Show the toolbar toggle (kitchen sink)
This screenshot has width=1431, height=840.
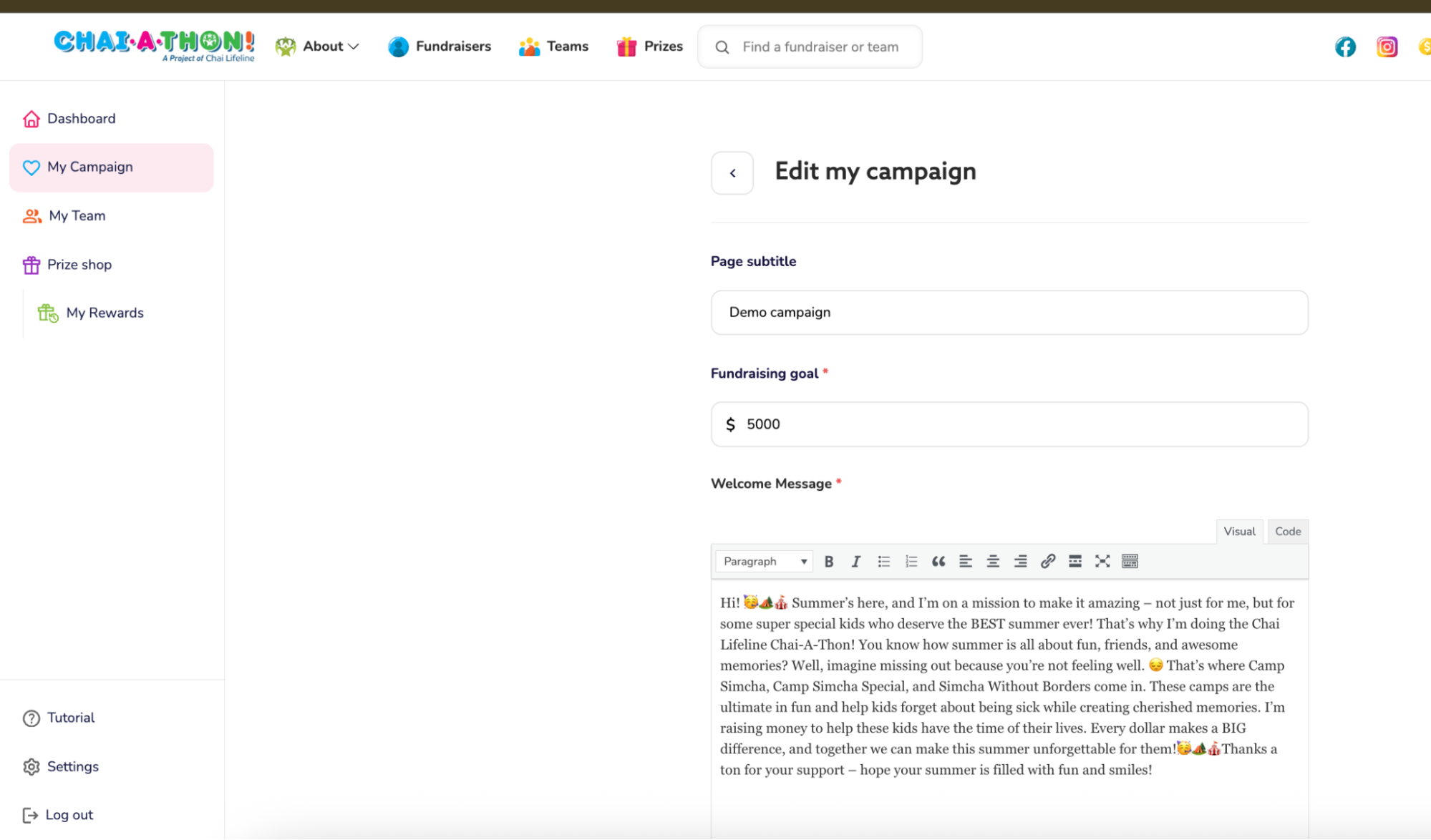(x=1130, y=562)
